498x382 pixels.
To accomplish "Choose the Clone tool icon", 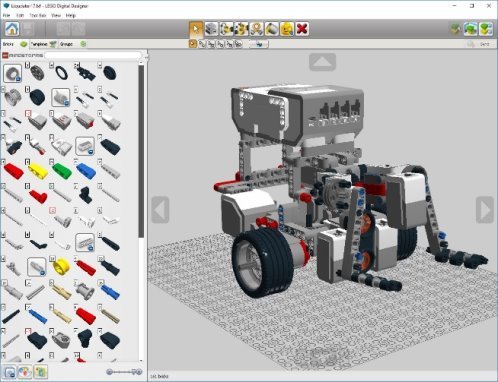I will 211,29.
